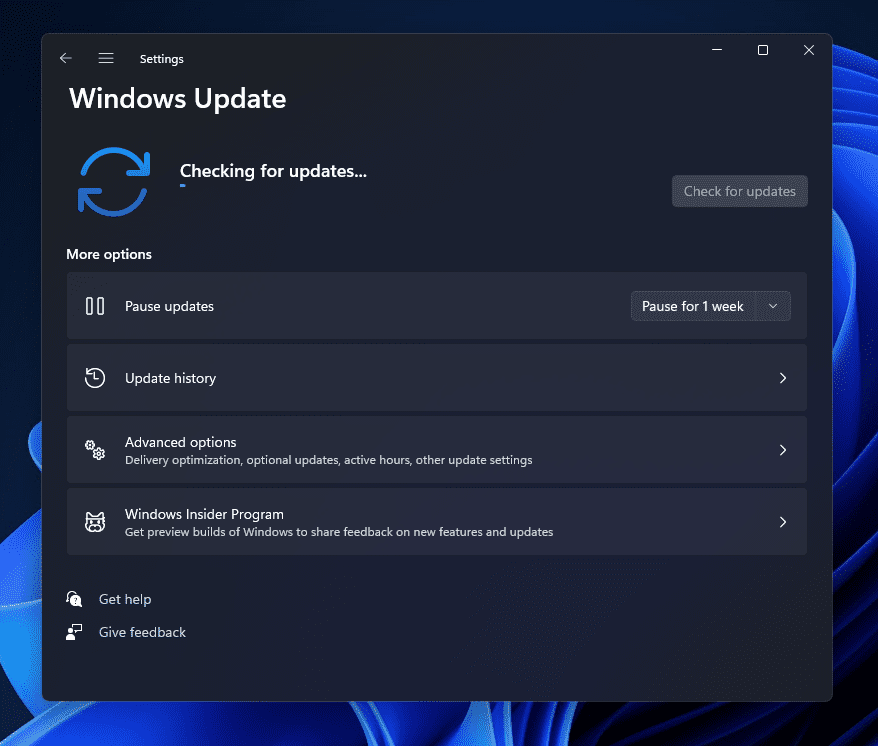
Task: Click the Give feedback icon
Action: tap(74, 632)
